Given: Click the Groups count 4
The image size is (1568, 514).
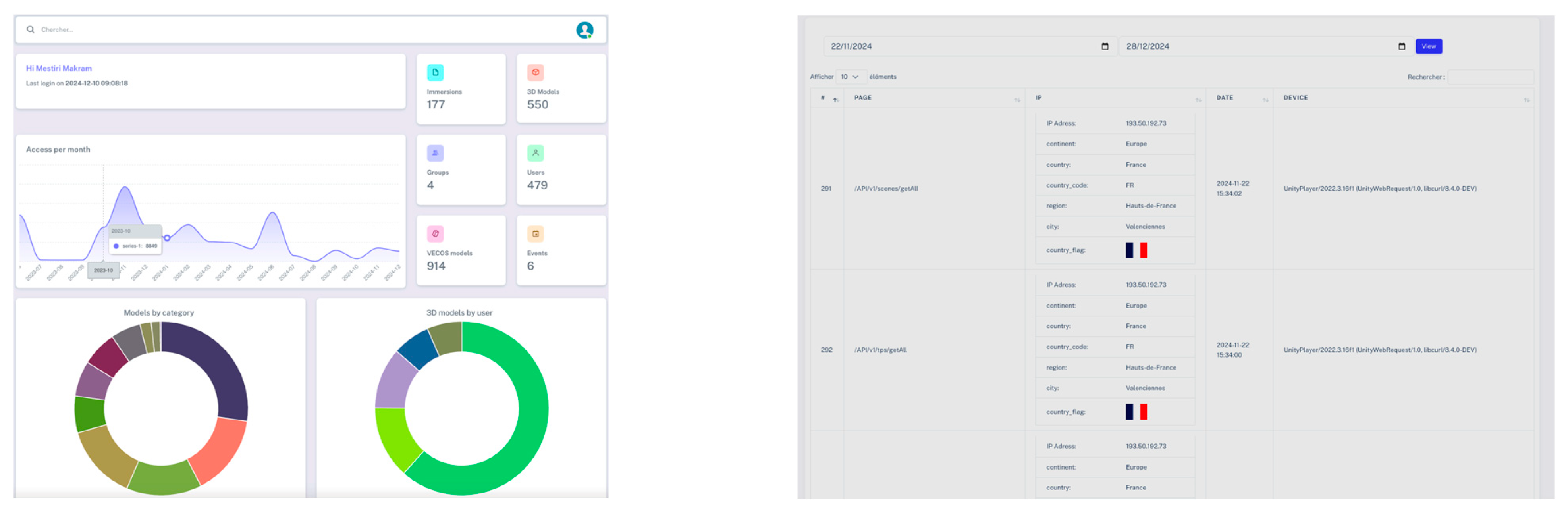Looking at the screenshot, I should (x=430, y=185).
